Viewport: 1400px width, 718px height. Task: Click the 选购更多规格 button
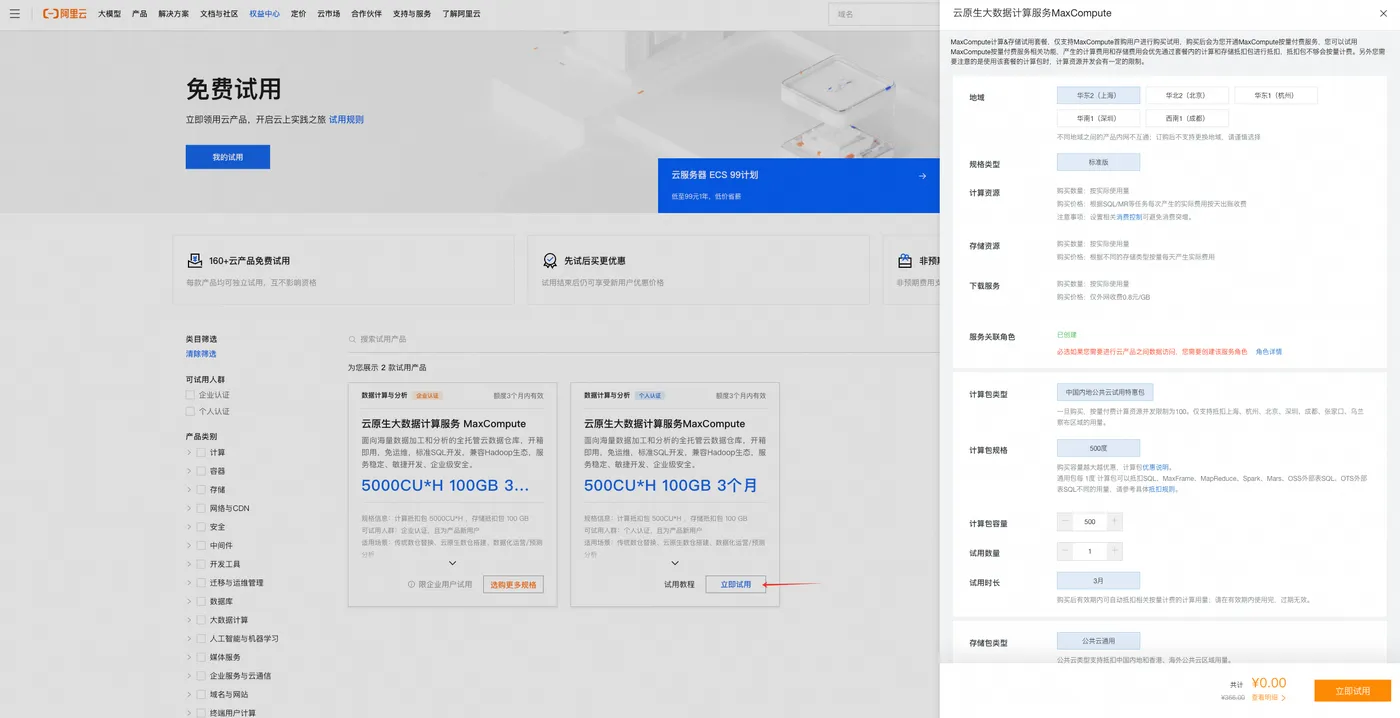coord(513,584)
